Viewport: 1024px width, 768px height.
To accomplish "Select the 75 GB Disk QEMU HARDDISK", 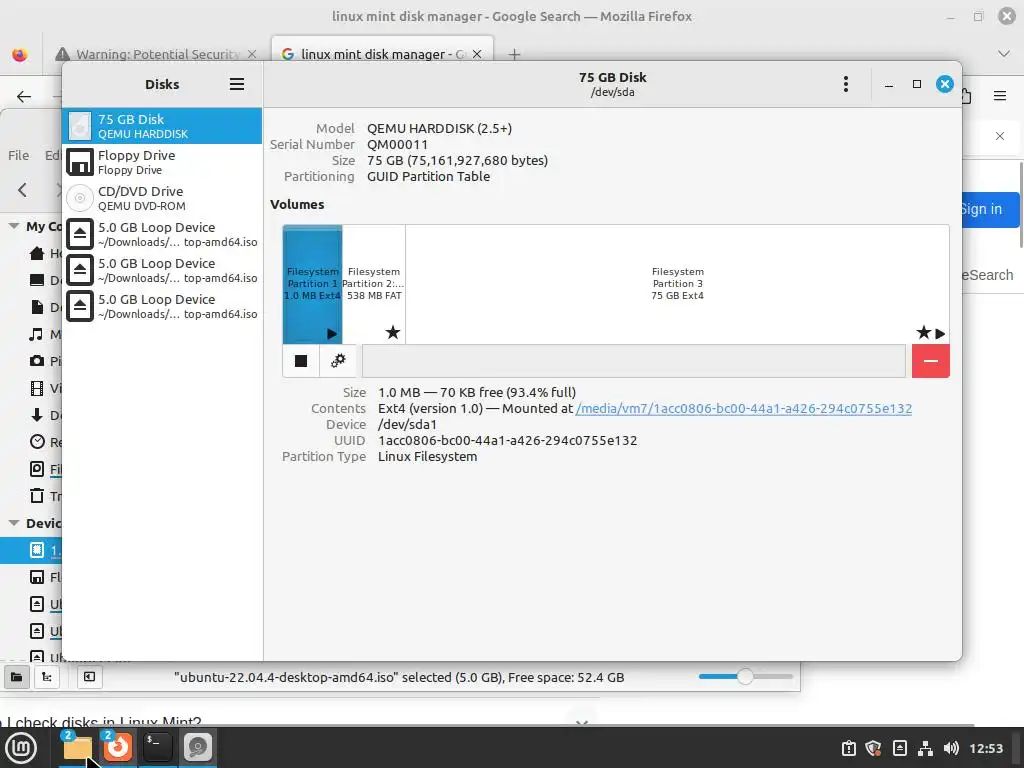I will 162,126.
